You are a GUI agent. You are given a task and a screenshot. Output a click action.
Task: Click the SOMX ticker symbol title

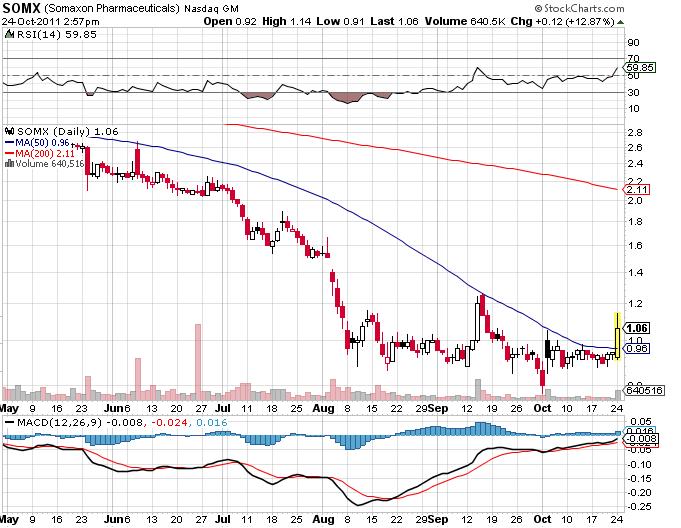(21, 8)
